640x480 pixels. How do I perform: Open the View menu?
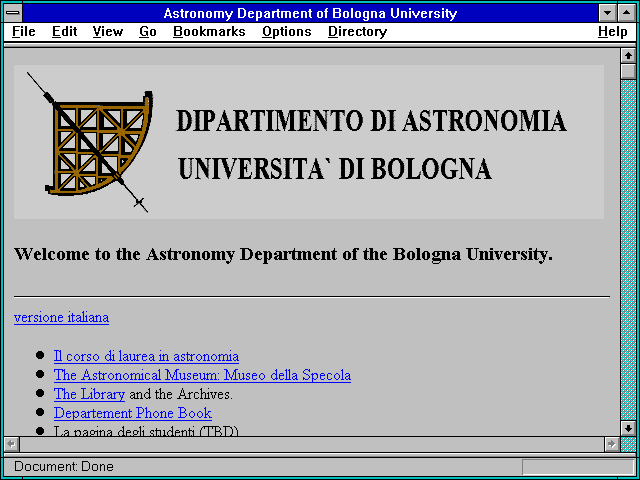pos(108,32)
